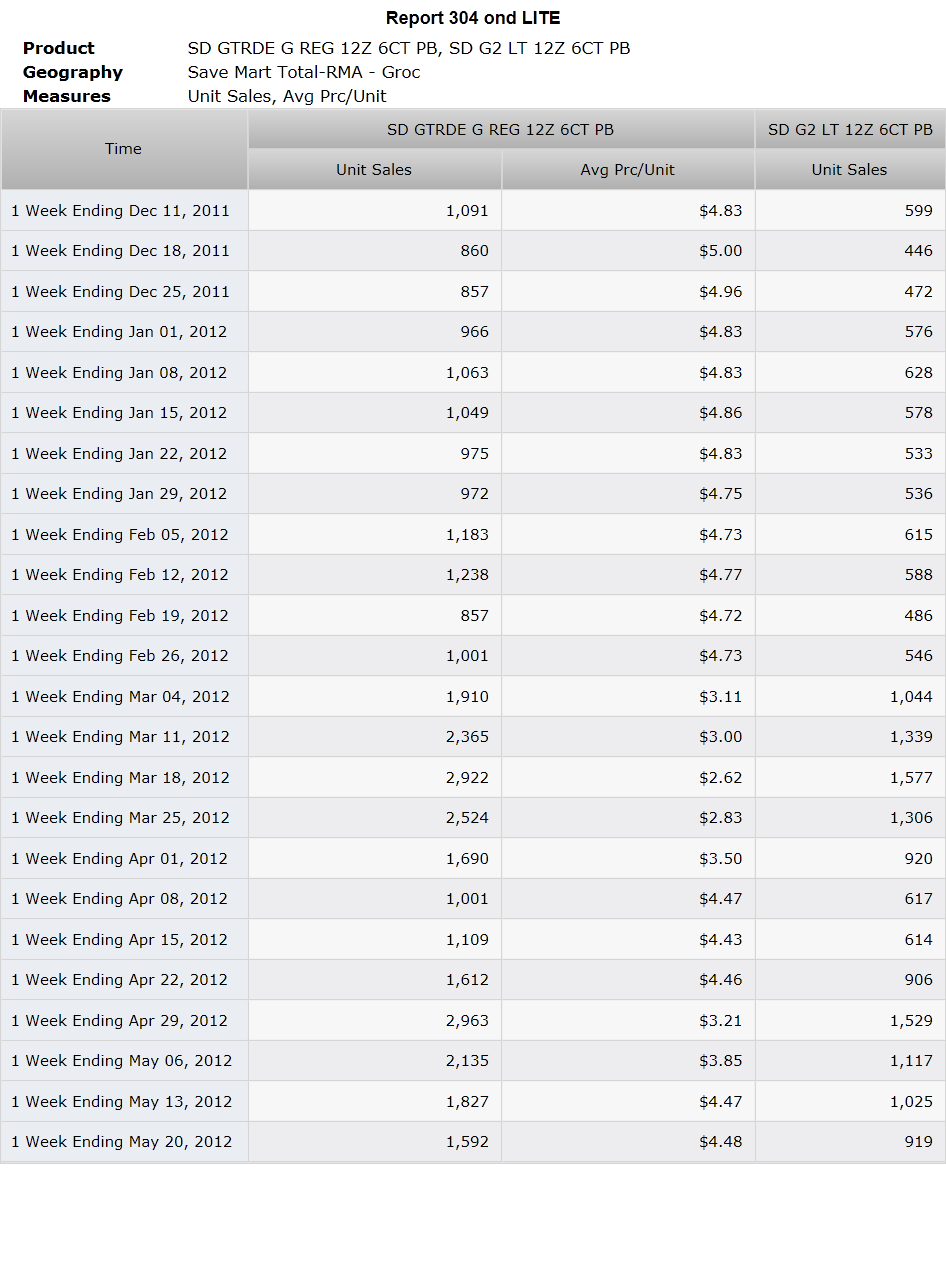Click the 2,963 unit sales cell
This screenshot has width=946, height=1284.
pyautogui.click(x=375, y=1020)
